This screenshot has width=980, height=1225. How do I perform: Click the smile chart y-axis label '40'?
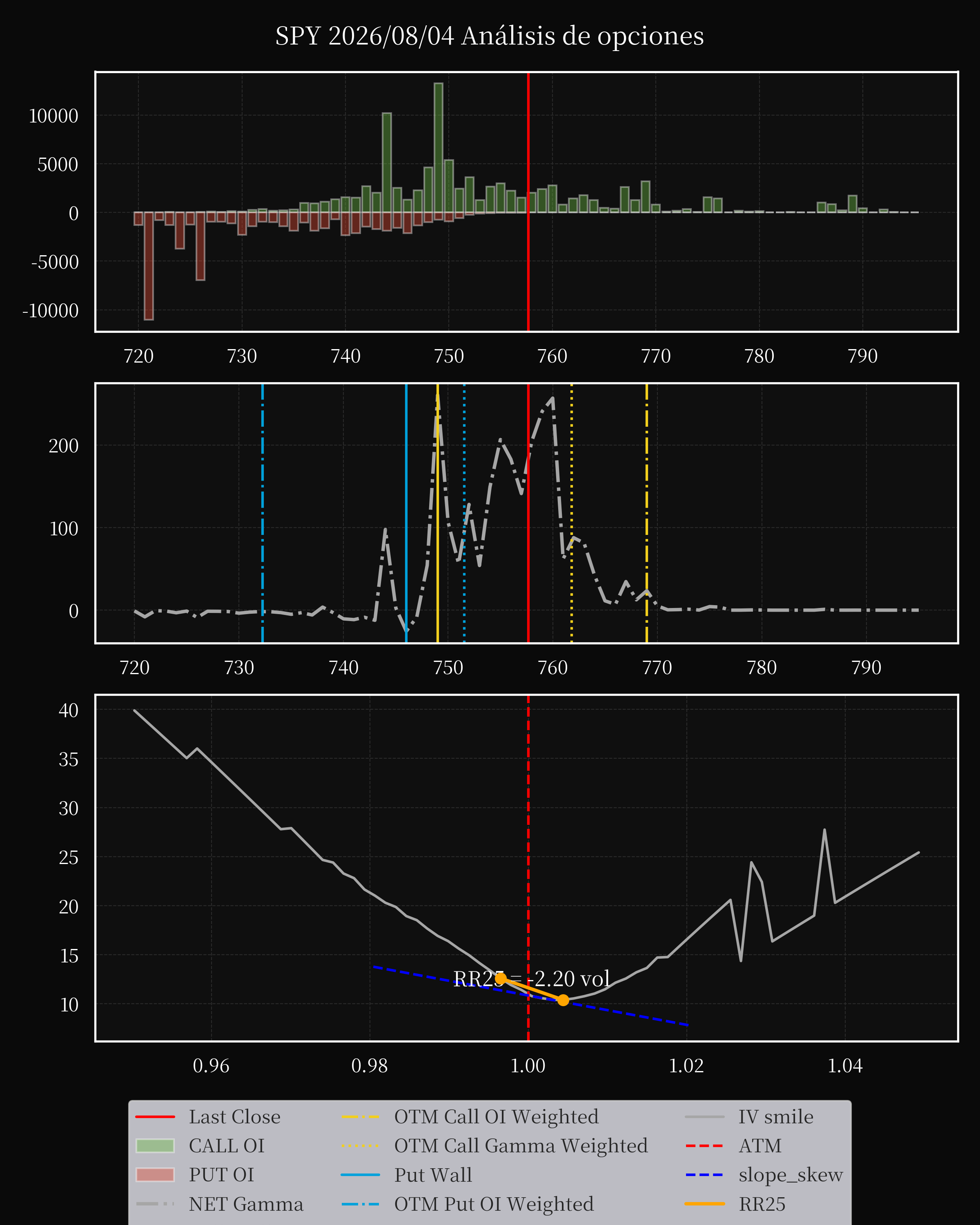click(x=69, y=710)
